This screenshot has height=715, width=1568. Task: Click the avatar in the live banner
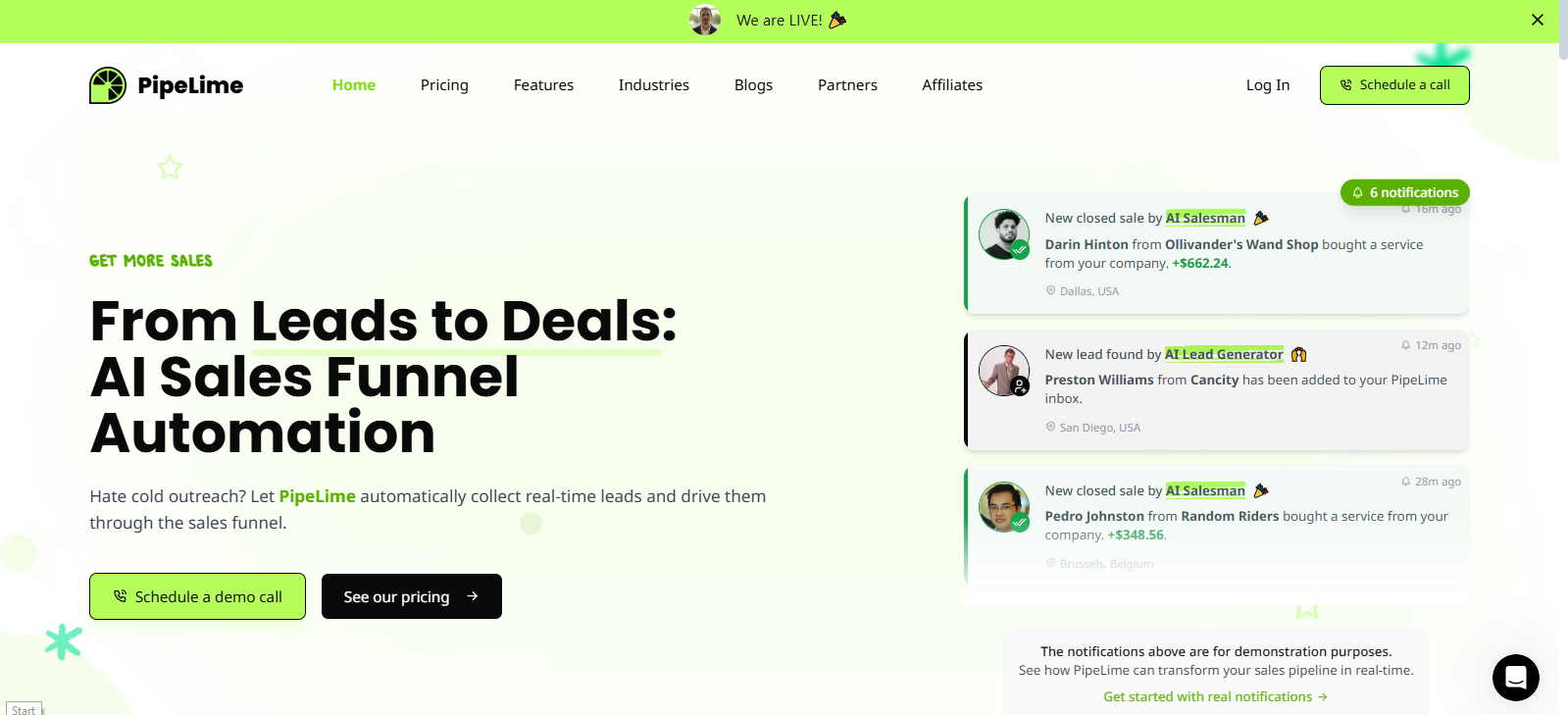[705, 20]
